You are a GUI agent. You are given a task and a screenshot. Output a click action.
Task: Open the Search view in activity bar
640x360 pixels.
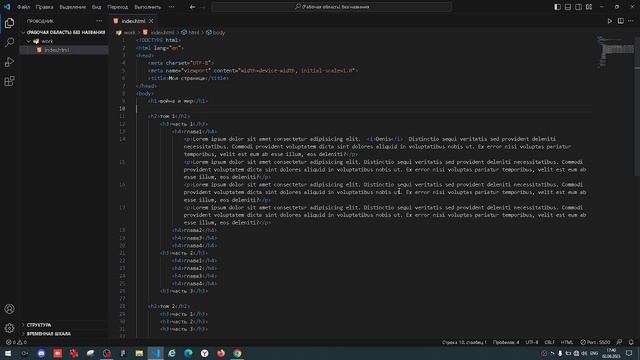pos(9,42)
